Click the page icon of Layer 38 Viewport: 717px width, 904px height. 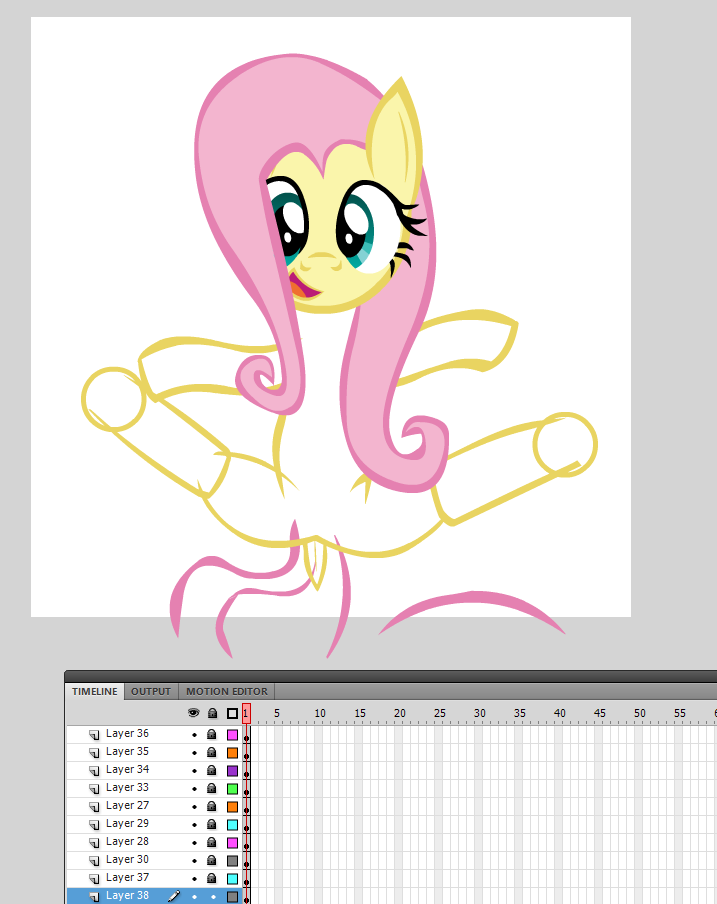(x=94, y=897)
